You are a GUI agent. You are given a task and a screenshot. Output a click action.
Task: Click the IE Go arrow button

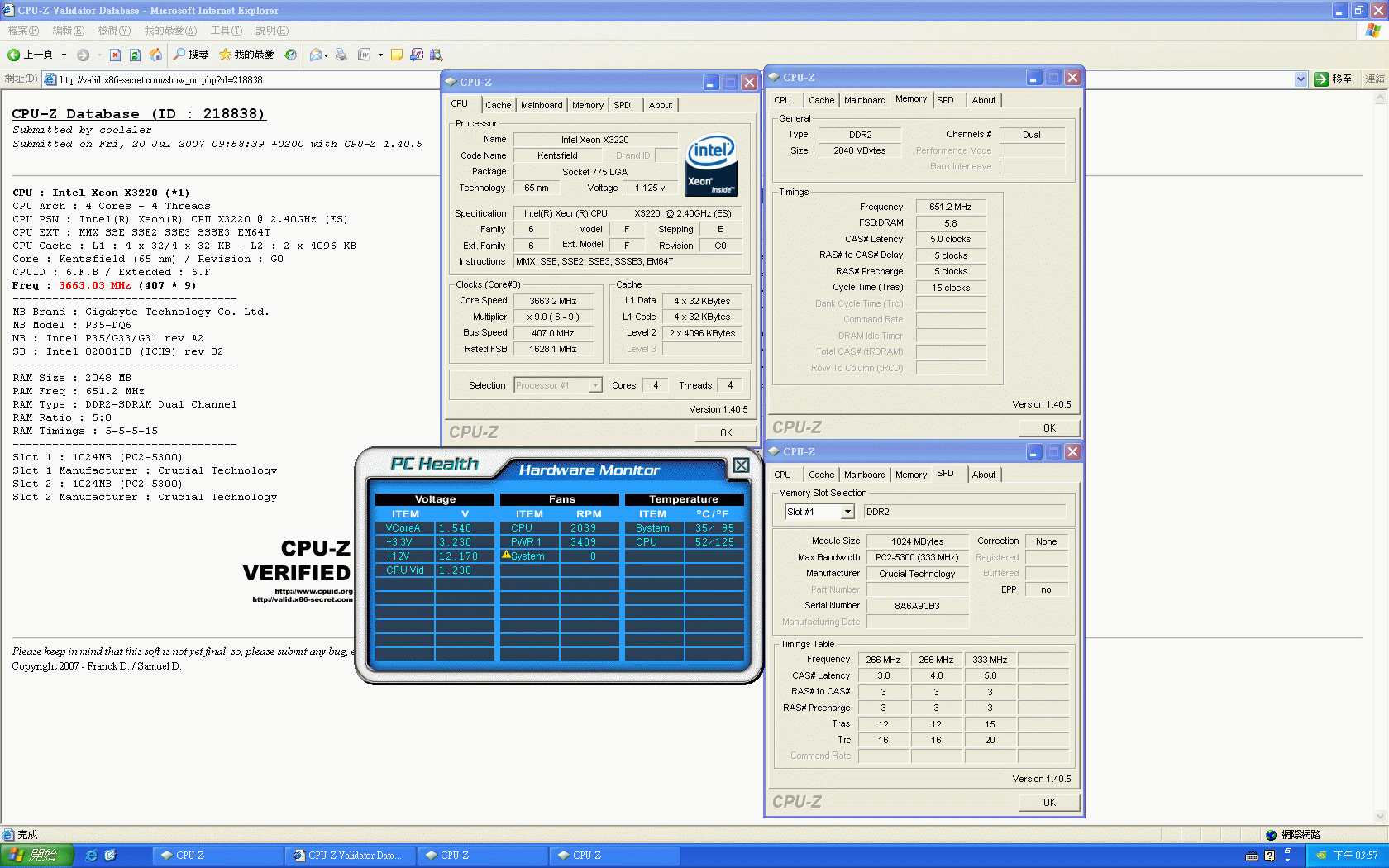point(1321,79)
